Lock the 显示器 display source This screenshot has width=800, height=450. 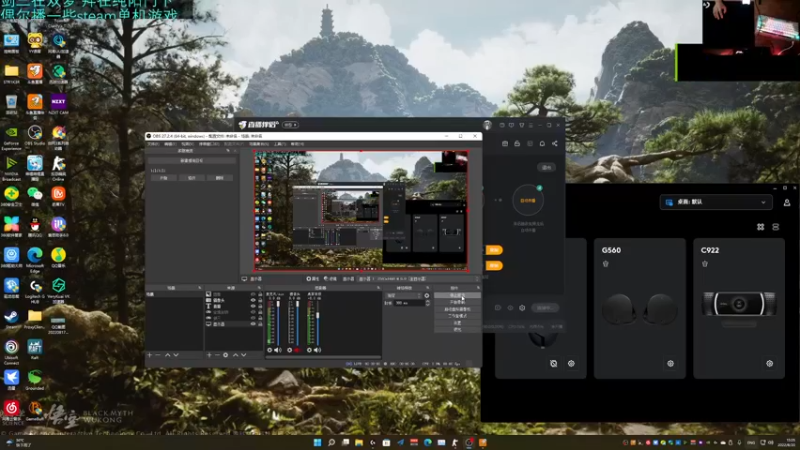tap(260, 324)
